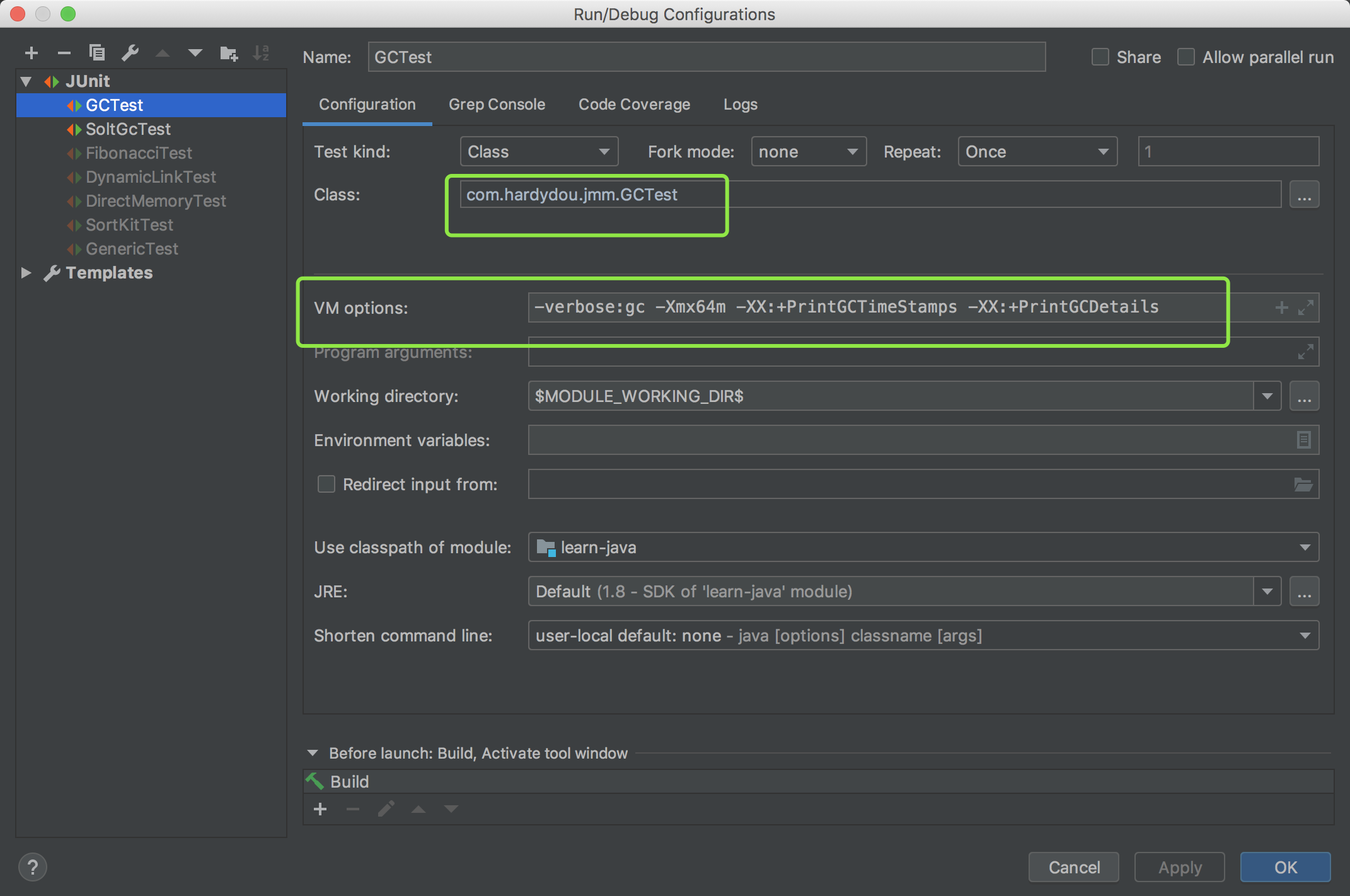
Task: Click the browse button next to Class field
Action: coord(1304,195)
